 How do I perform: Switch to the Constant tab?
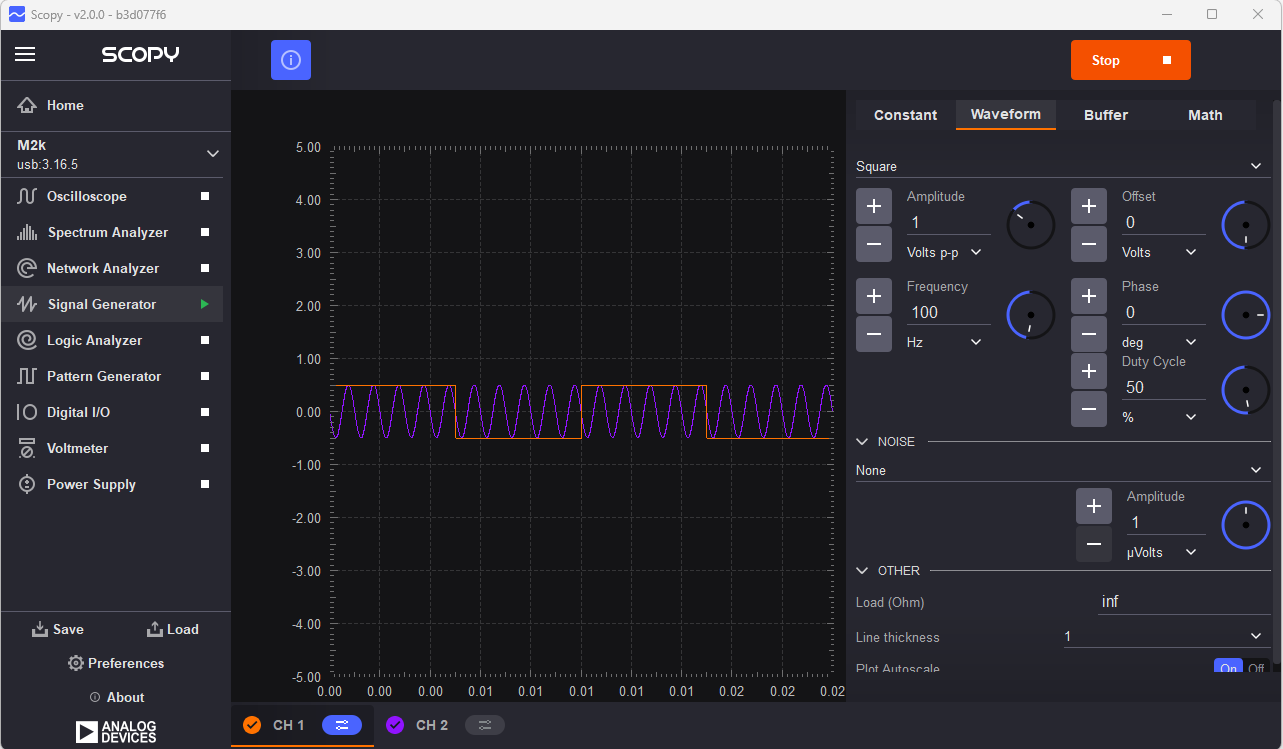tap(906, 115)
